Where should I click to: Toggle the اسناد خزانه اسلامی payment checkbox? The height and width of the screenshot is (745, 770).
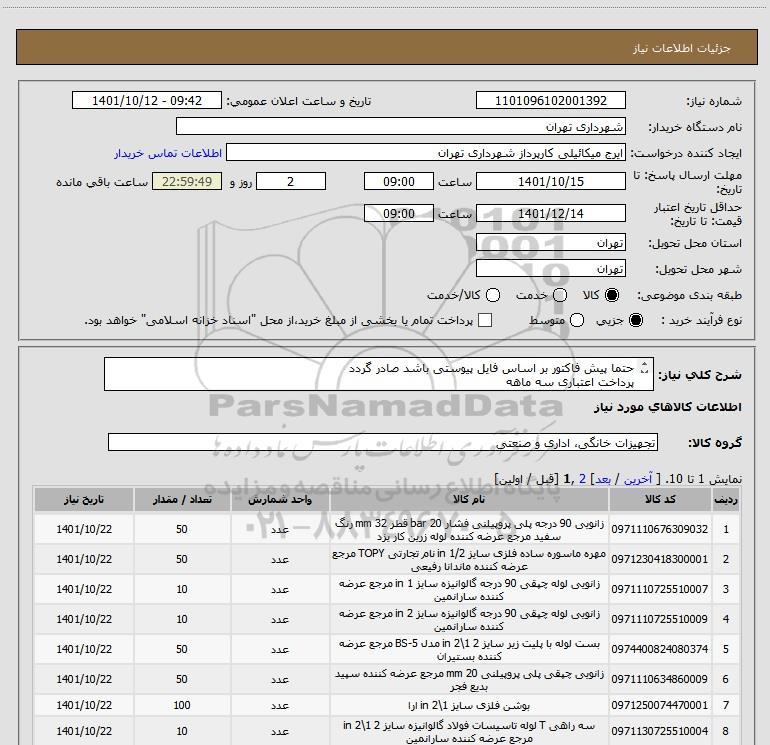(485, 320)
